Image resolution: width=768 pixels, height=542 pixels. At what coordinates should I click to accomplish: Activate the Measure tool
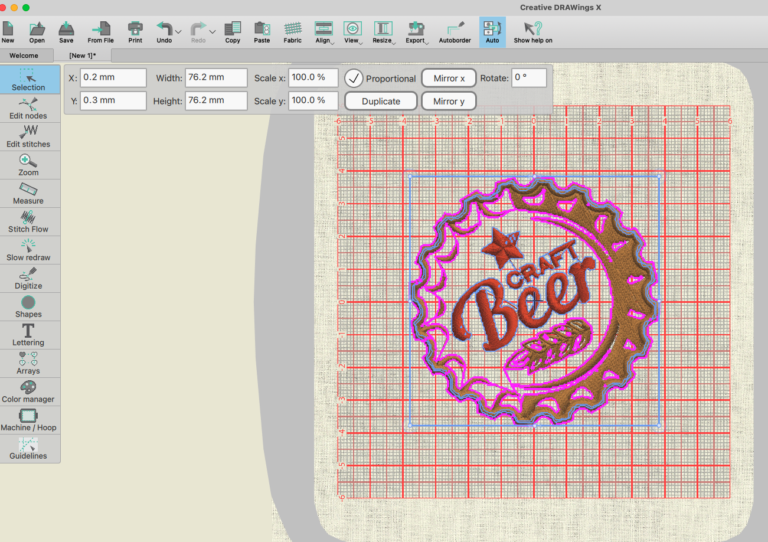point(29,193)
